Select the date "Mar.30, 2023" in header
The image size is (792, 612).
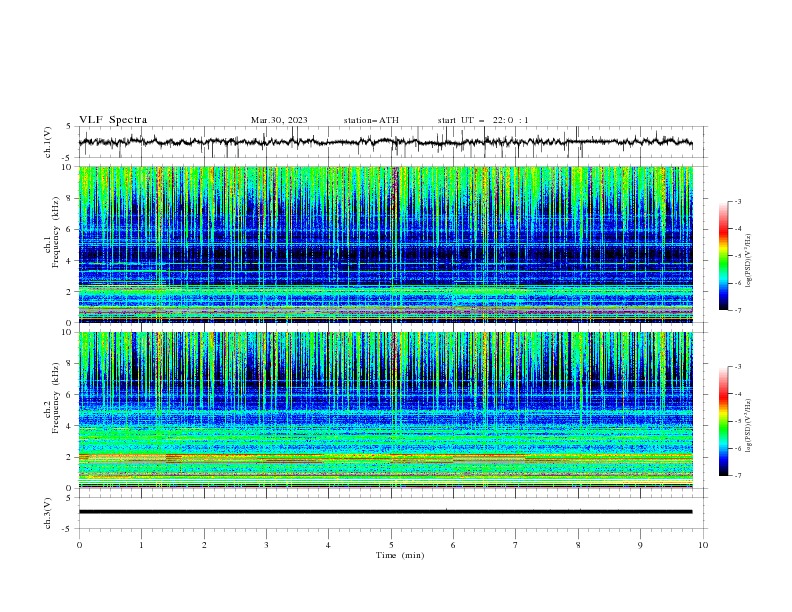point(279,120)
